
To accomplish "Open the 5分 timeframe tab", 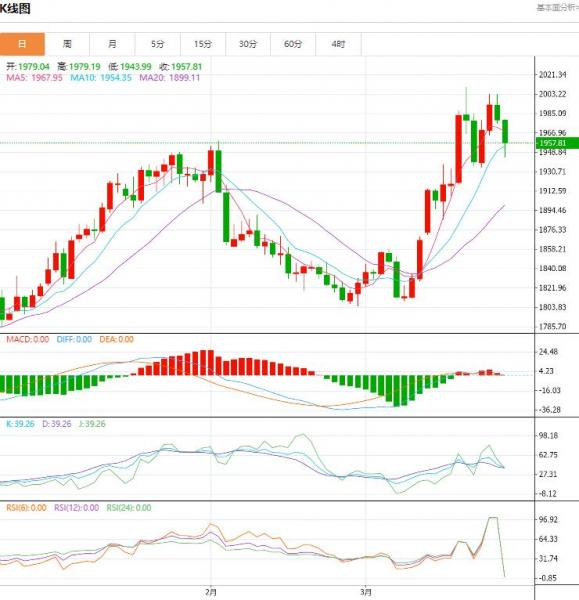I will coord(158,44).
